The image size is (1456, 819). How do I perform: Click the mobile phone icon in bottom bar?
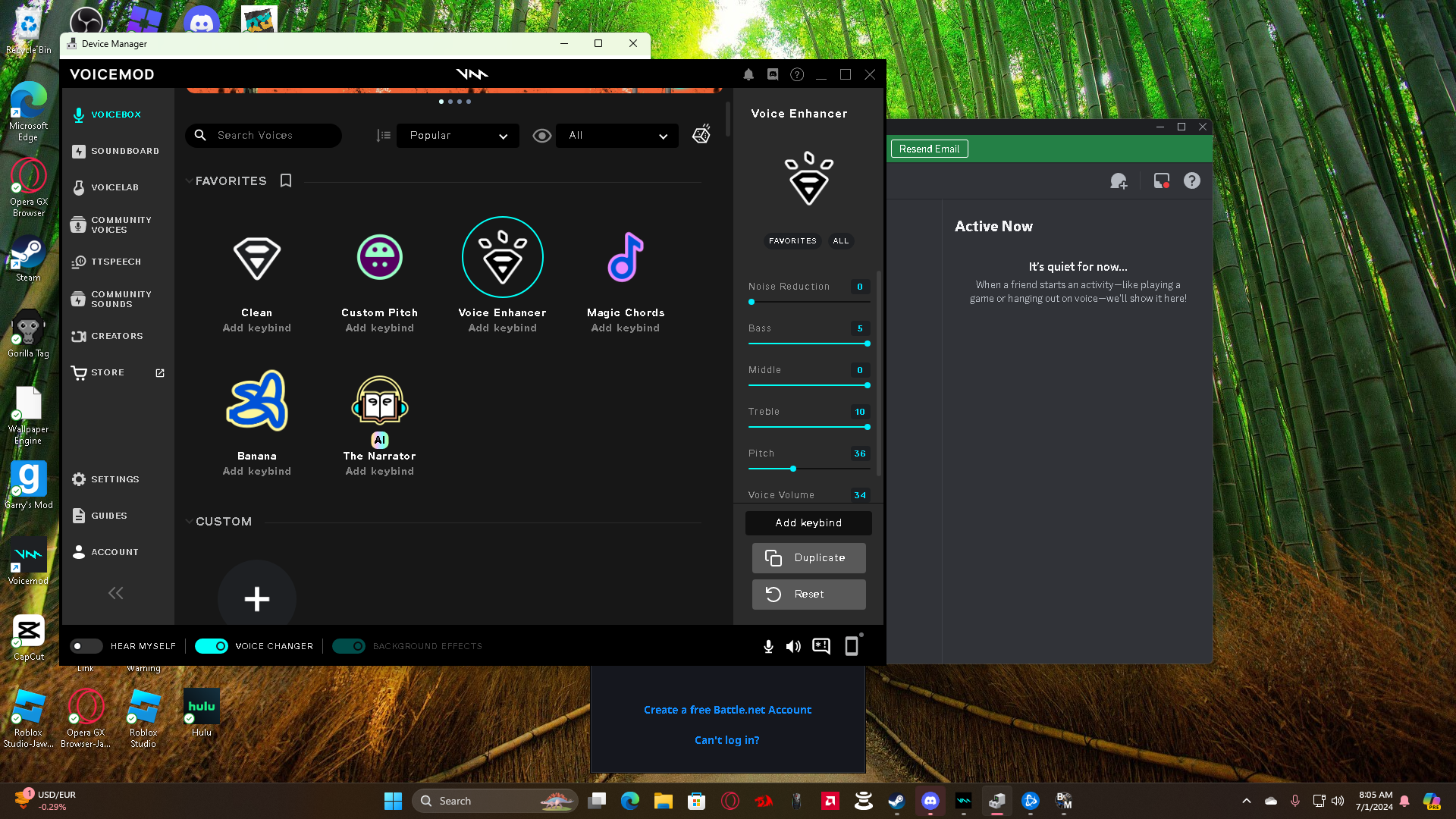[x=852, y=645]
